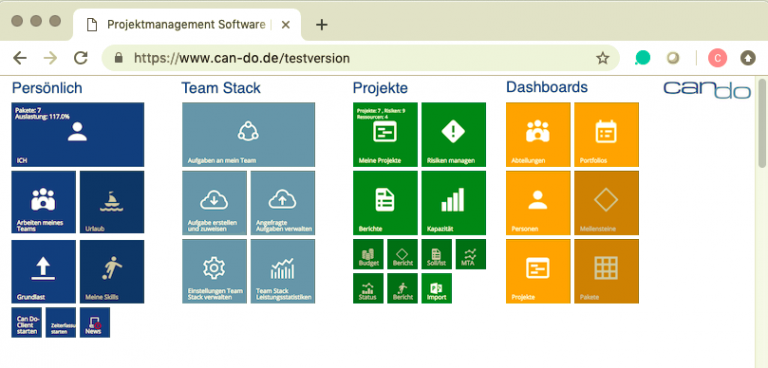Image resolution: width=768 pixels, height=368 pixels.
Task: Open a new browser tab
Action: 321,25
